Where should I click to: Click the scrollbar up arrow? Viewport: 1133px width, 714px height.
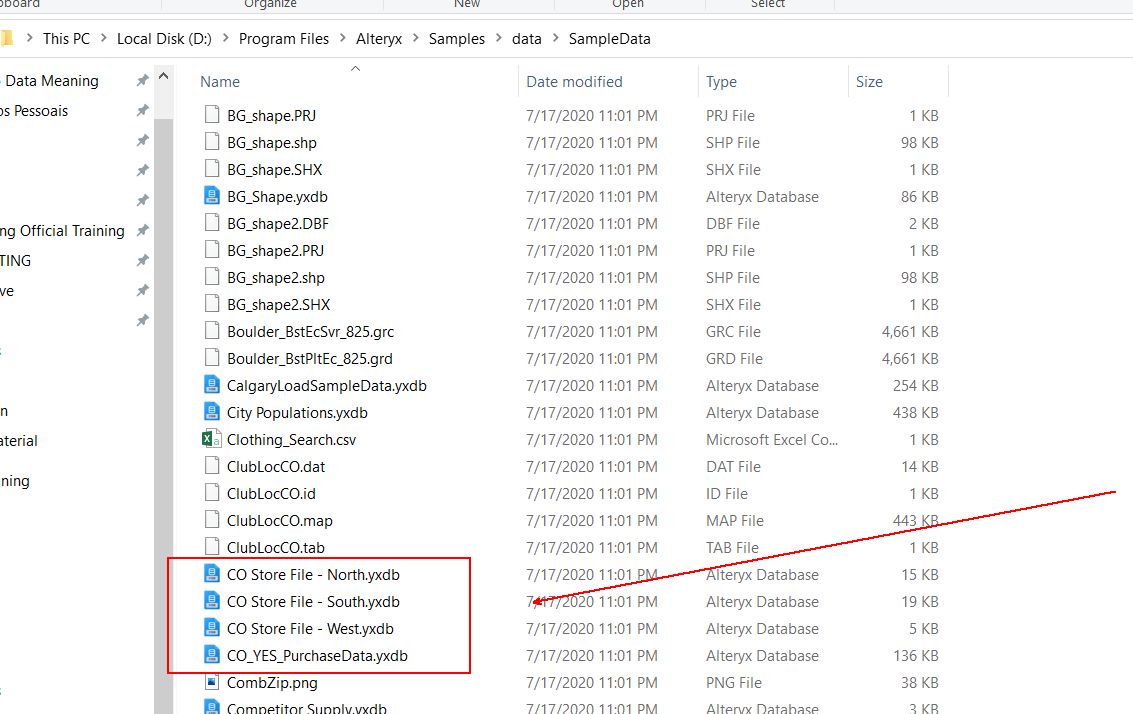click(163, 73)
